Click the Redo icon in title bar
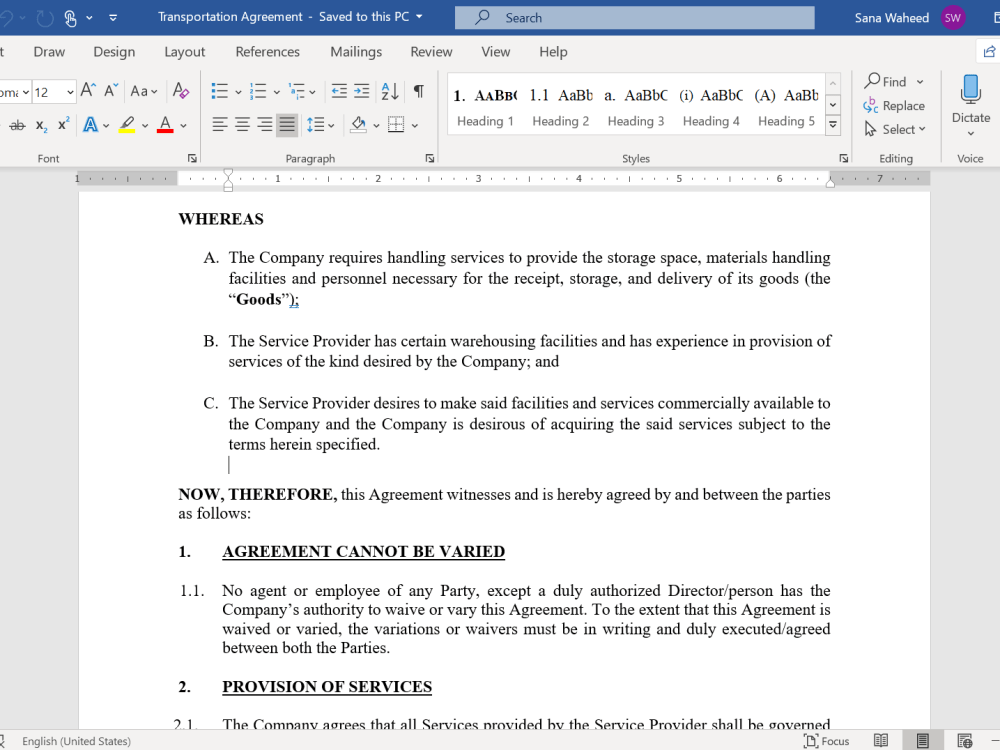Image resolution: width=1000 pixels, height=750 pixels. 45,18
